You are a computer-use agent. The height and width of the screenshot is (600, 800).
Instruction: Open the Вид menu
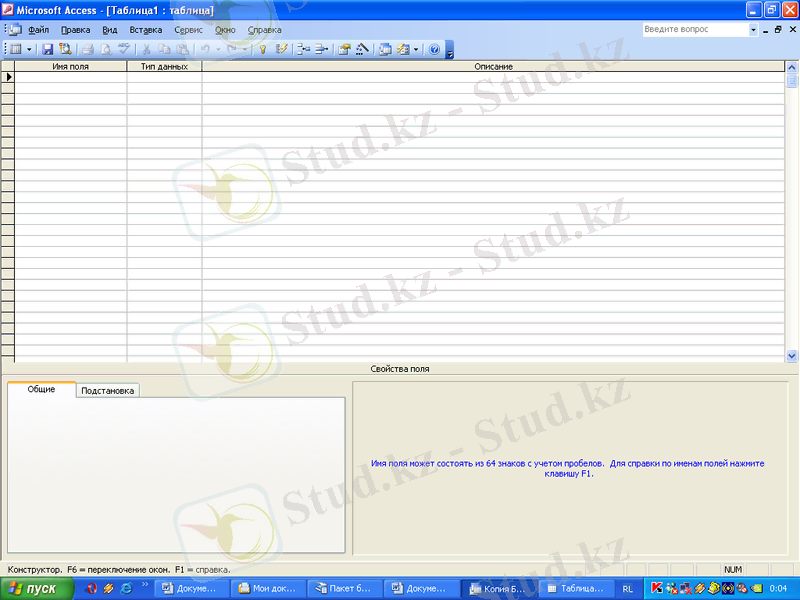click(x=110, y=30)
